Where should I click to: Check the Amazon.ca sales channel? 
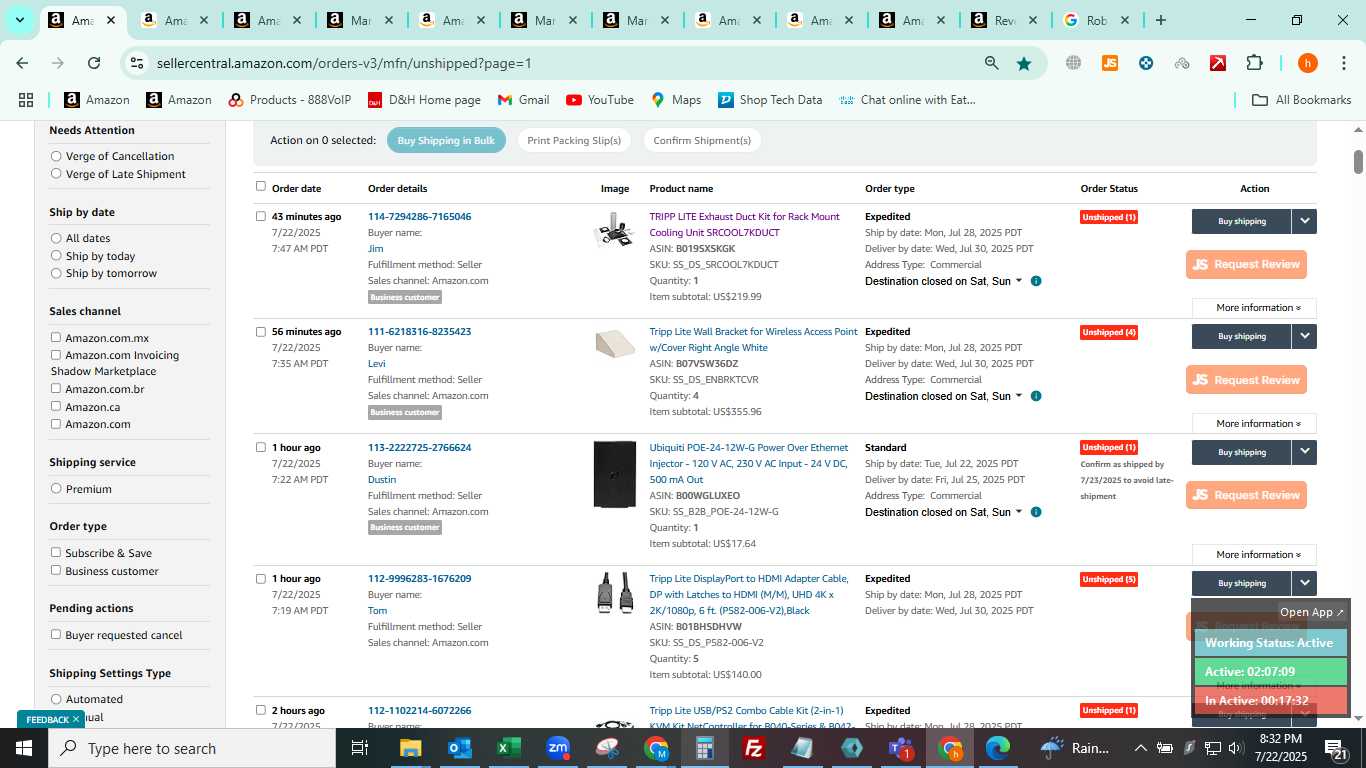pyautogui.click(x=56, y=407)
